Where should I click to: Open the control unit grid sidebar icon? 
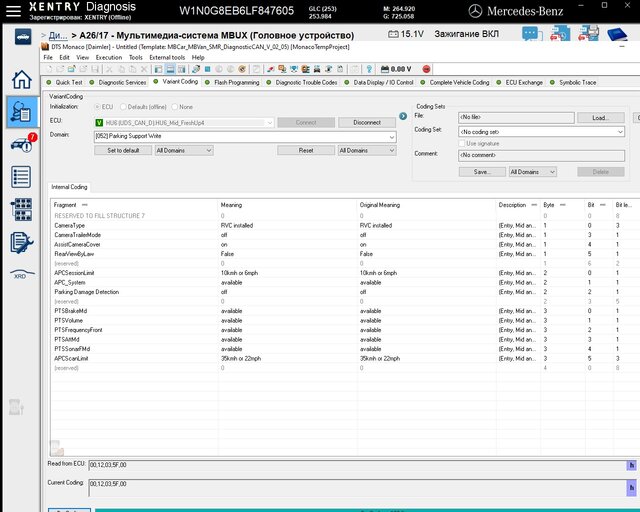click(21, 209)
